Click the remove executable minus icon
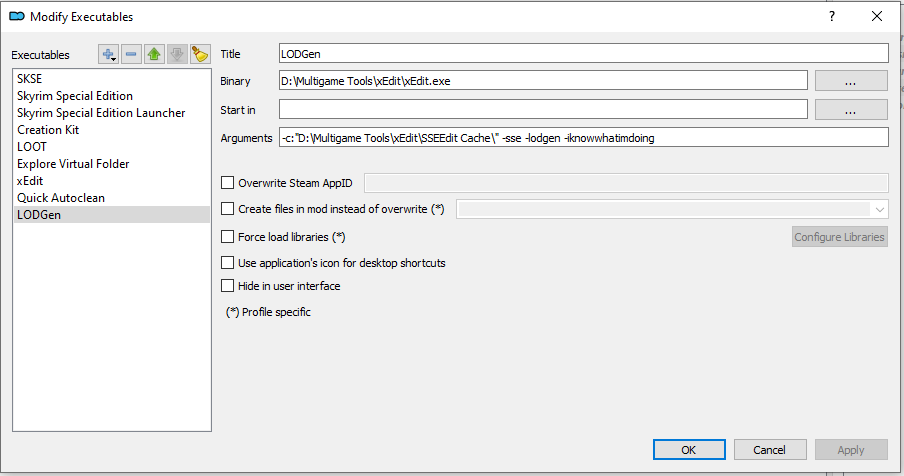 pos(132,54)
